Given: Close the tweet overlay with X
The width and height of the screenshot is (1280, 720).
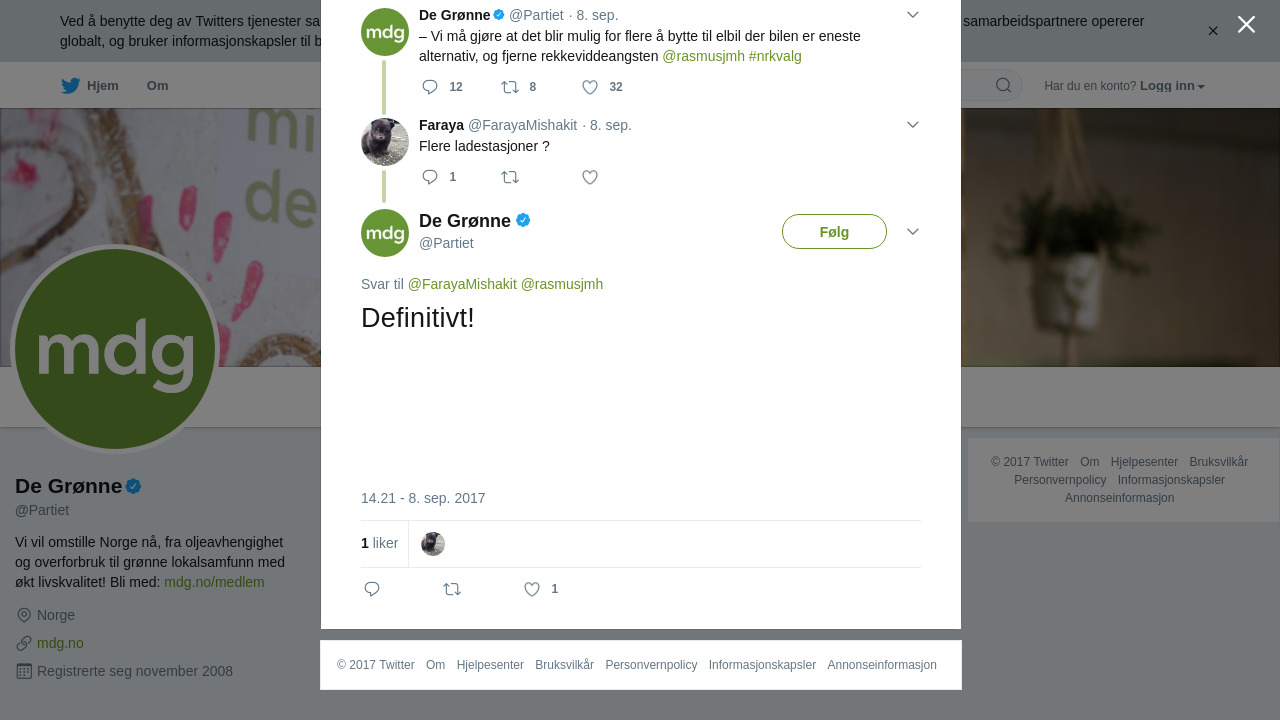Looking at the screenshot, I should 1246,24.
